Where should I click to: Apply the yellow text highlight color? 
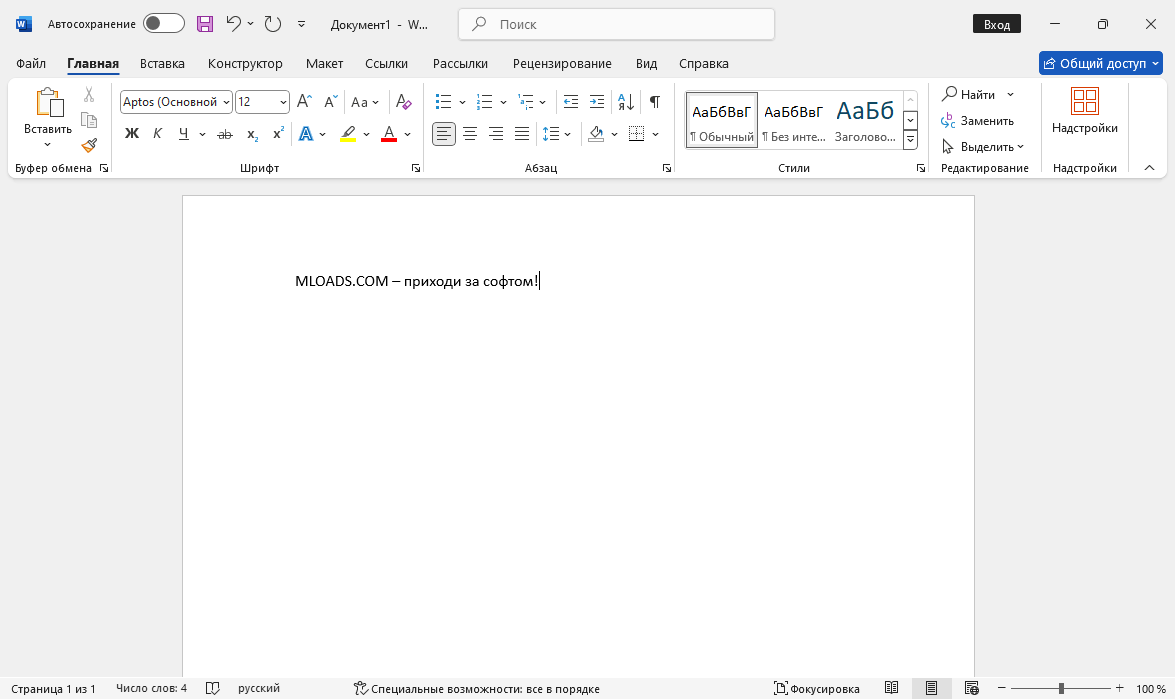(x=348, y=134)
